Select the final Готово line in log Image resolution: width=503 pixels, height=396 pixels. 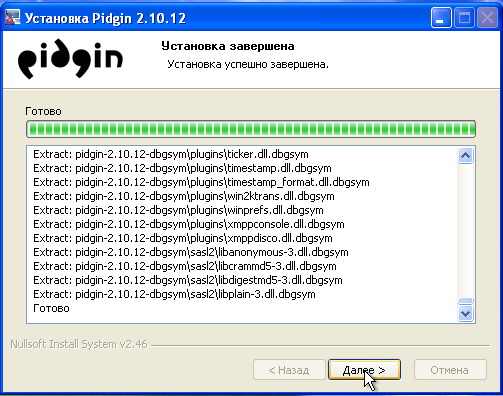click(51, 308)
